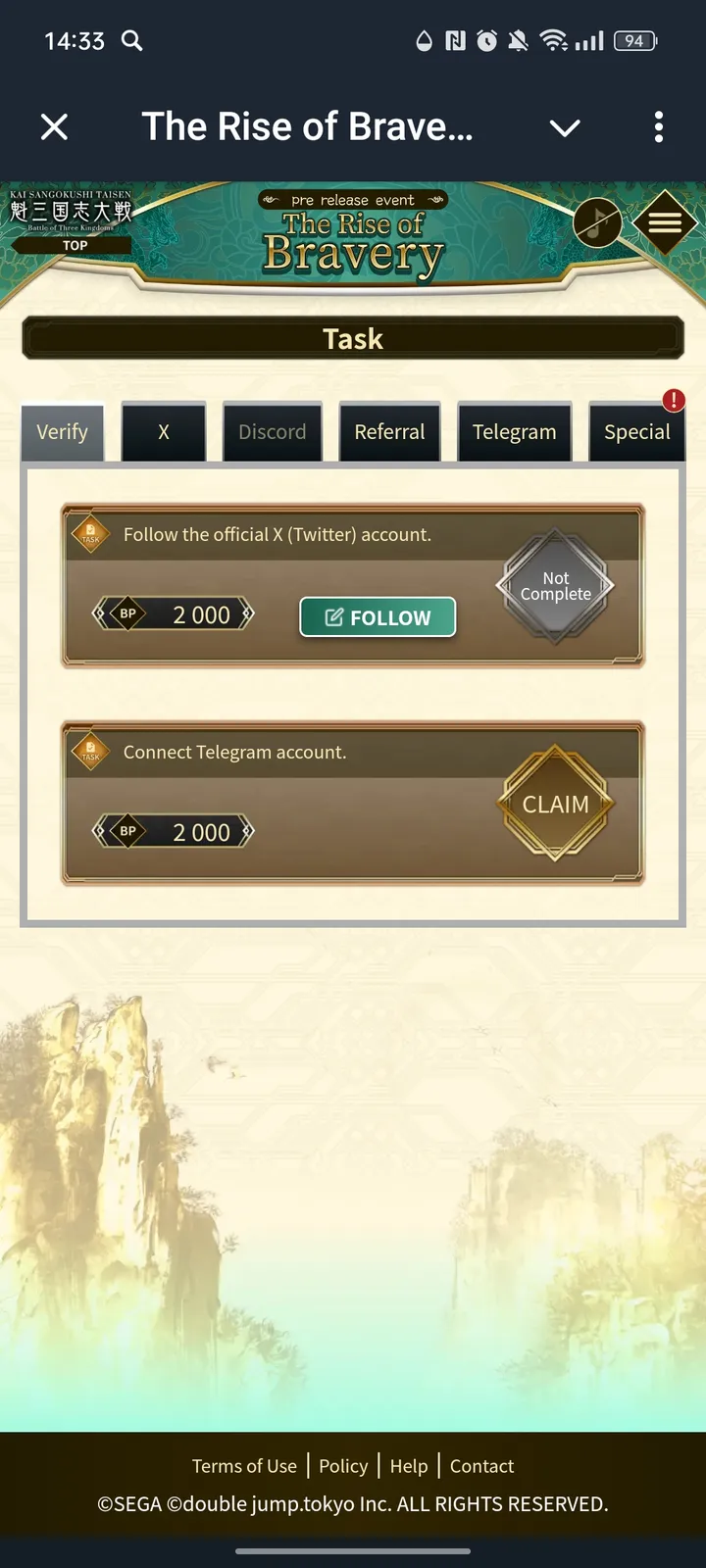This screenshot has height=1568, width=706.
Task: Switch to the Referral tab
Action: coord(389,432)
